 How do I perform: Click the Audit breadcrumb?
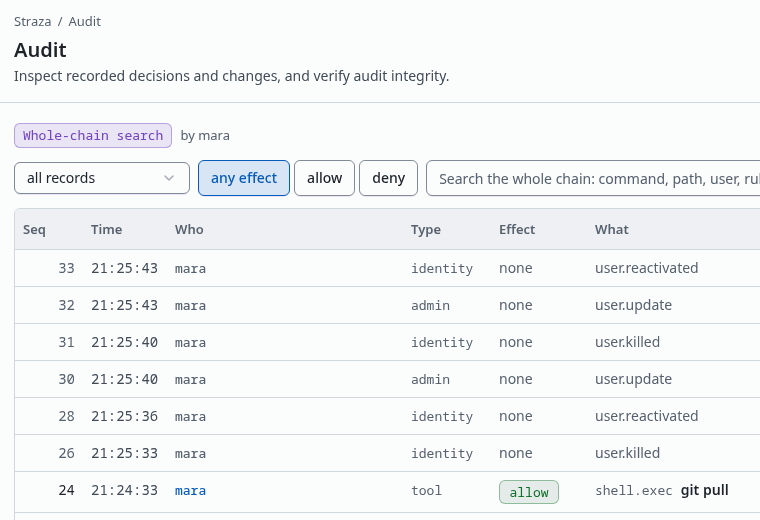tap(85, 21)
